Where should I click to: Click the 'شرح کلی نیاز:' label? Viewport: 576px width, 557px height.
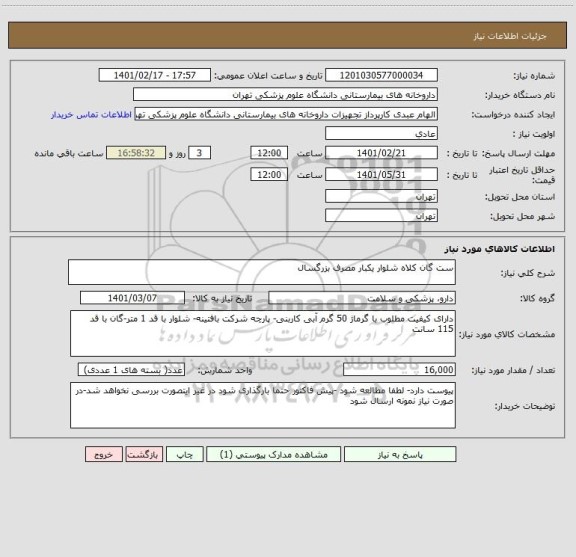coord(528,273)
